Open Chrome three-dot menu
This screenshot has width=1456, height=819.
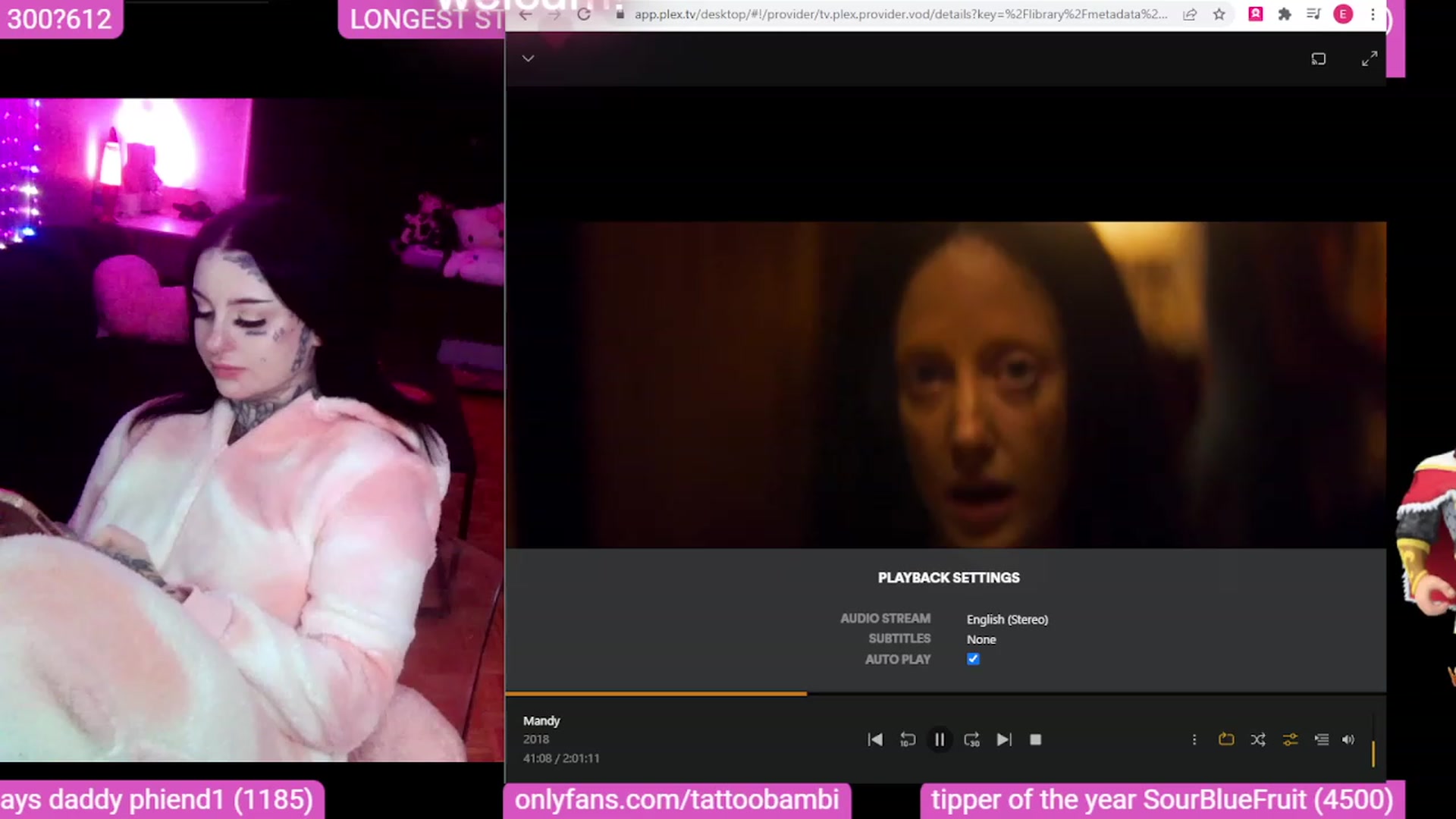(1373, 14)
